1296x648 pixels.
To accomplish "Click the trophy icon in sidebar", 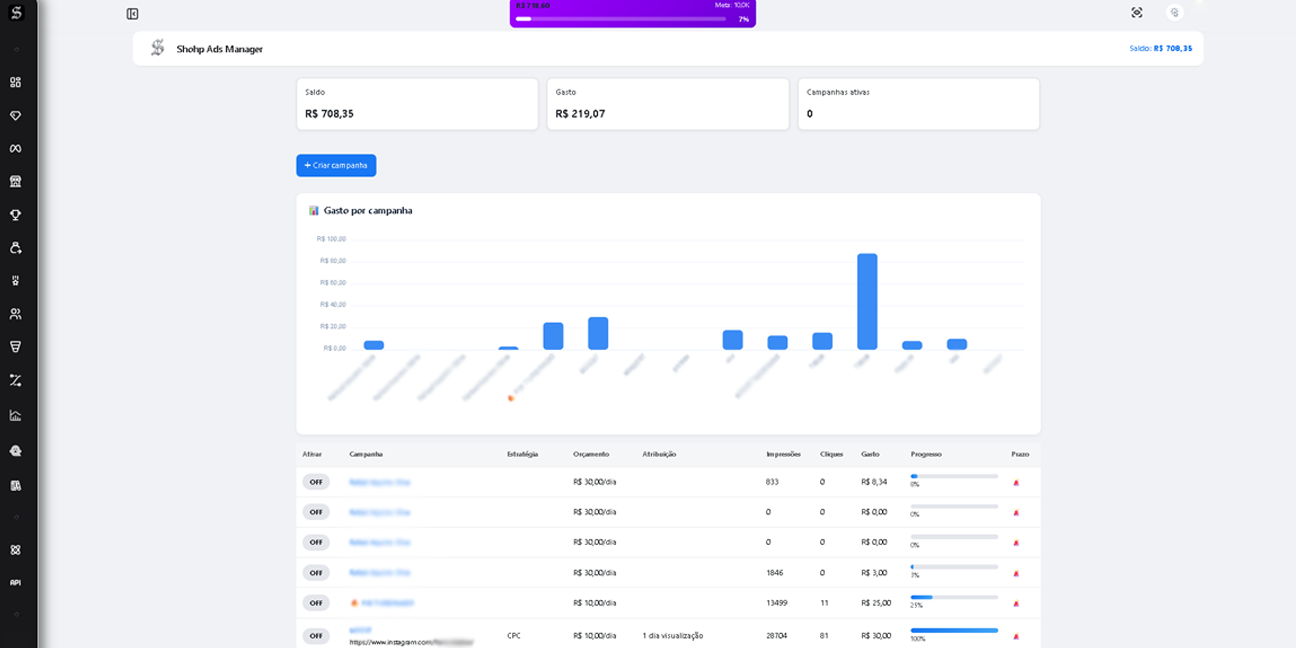I will coord(15,215).
